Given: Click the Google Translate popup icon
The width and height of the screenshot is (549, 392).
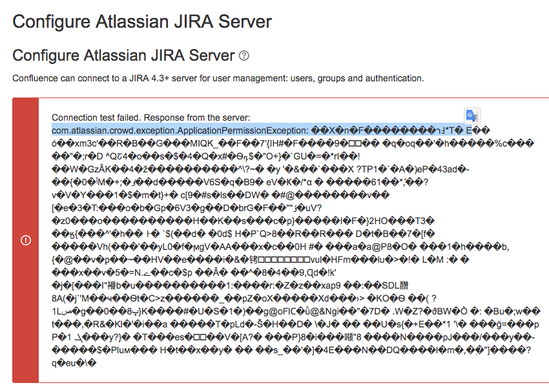Looking at the screenshot, I should point(472,116).
